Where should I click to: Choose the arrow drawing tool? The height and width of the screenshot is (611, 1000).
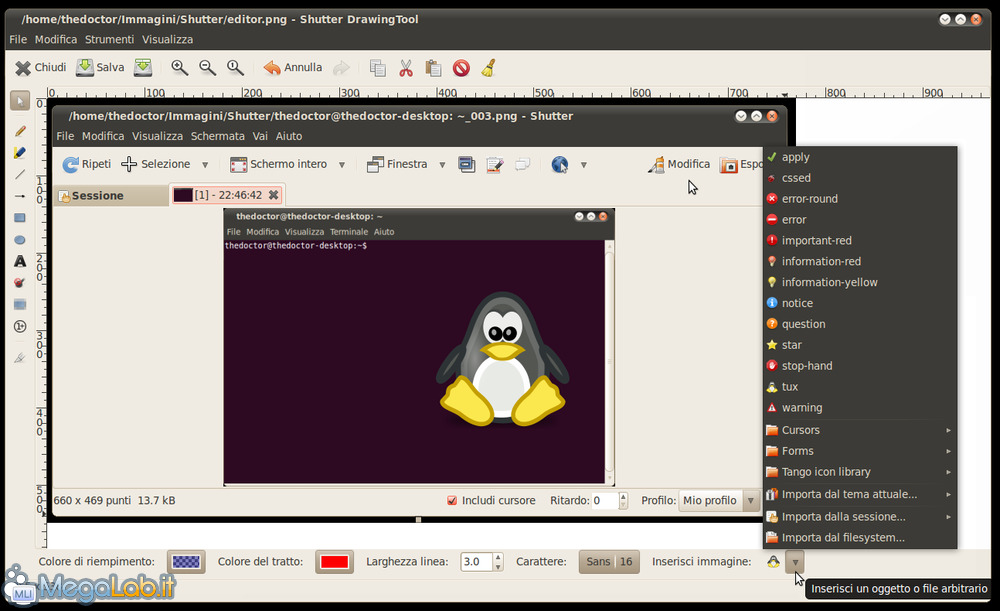(x=19, y=196)
